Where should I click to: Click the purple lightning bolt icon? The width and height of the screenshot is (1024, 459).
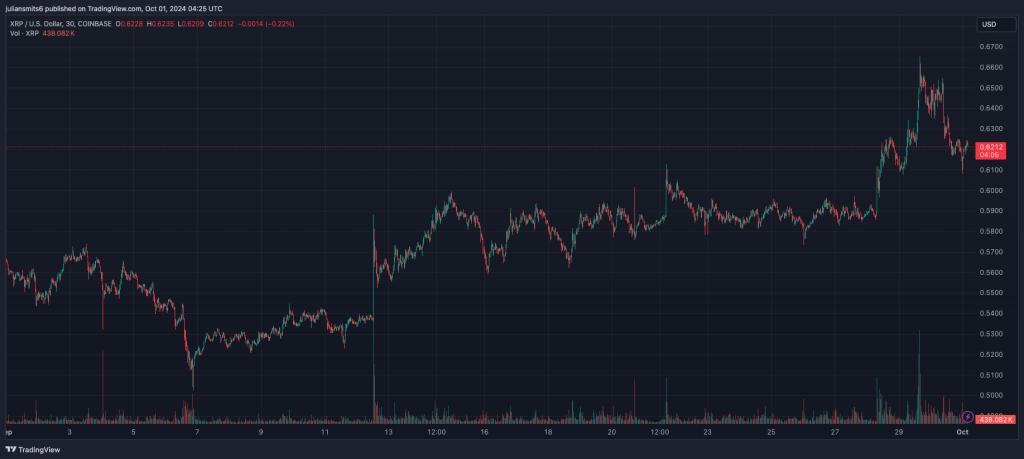pyautogui.click(x=968, y=417)
